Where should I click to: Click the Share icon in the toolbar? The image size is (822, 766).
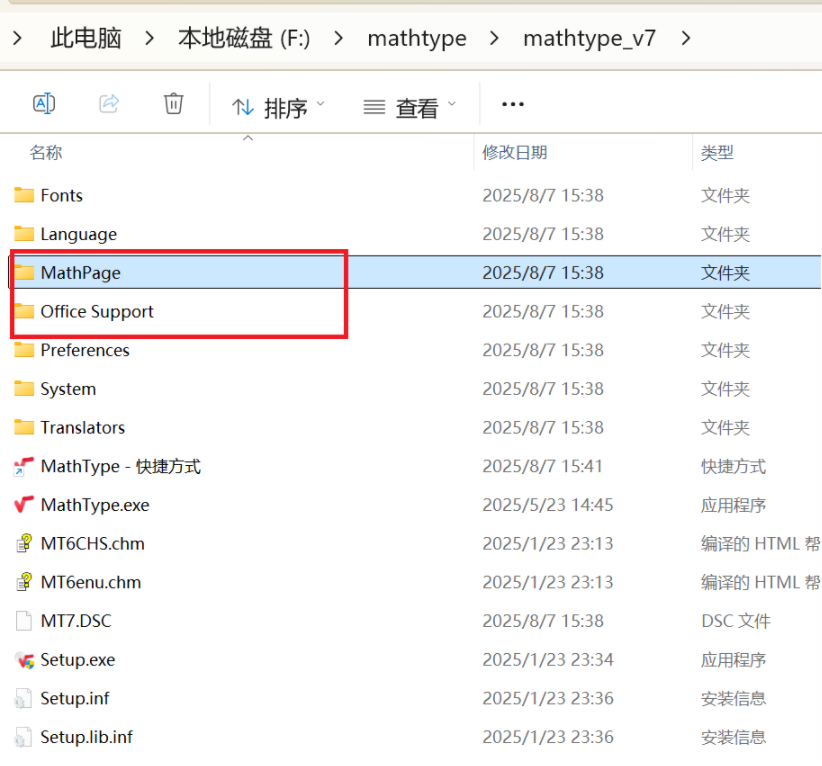coord(108,103)
